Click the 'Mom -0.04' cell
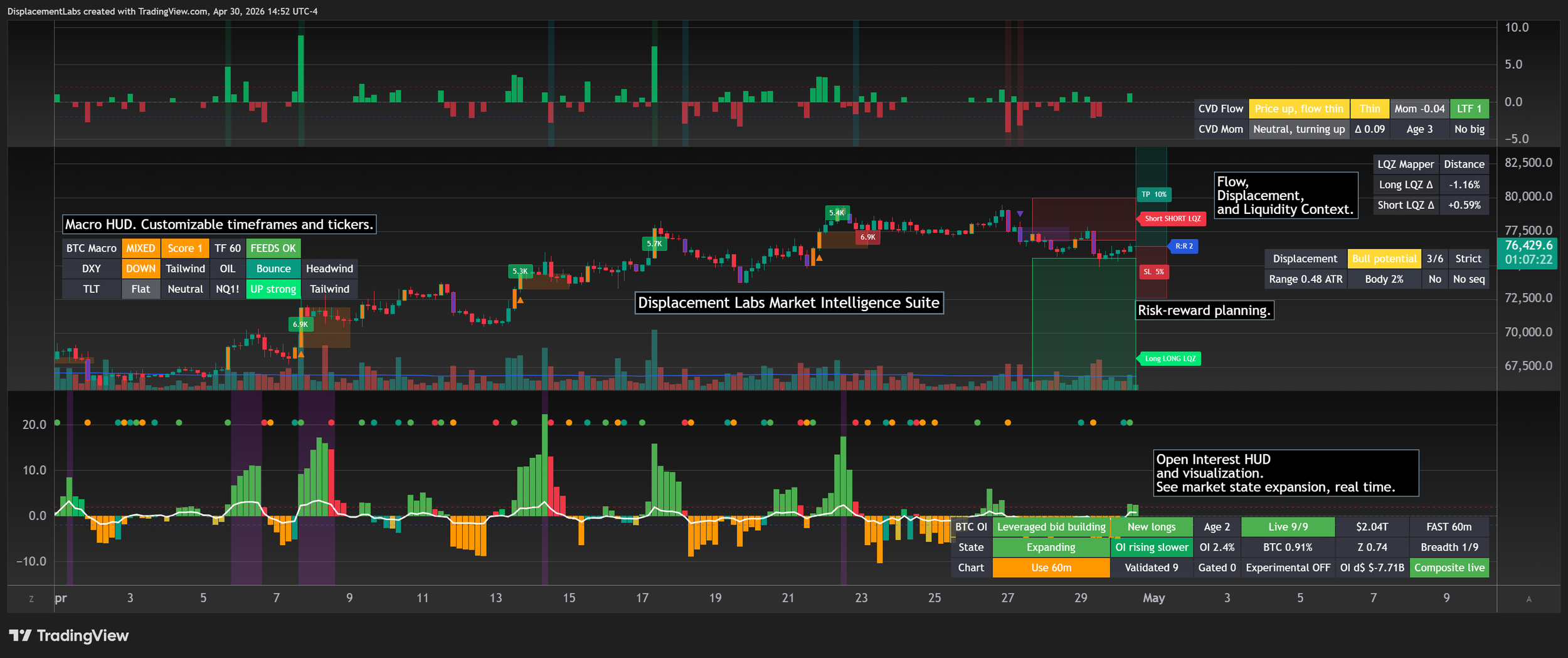The width and height of the screenshot is (1568, 658). 1419,109
